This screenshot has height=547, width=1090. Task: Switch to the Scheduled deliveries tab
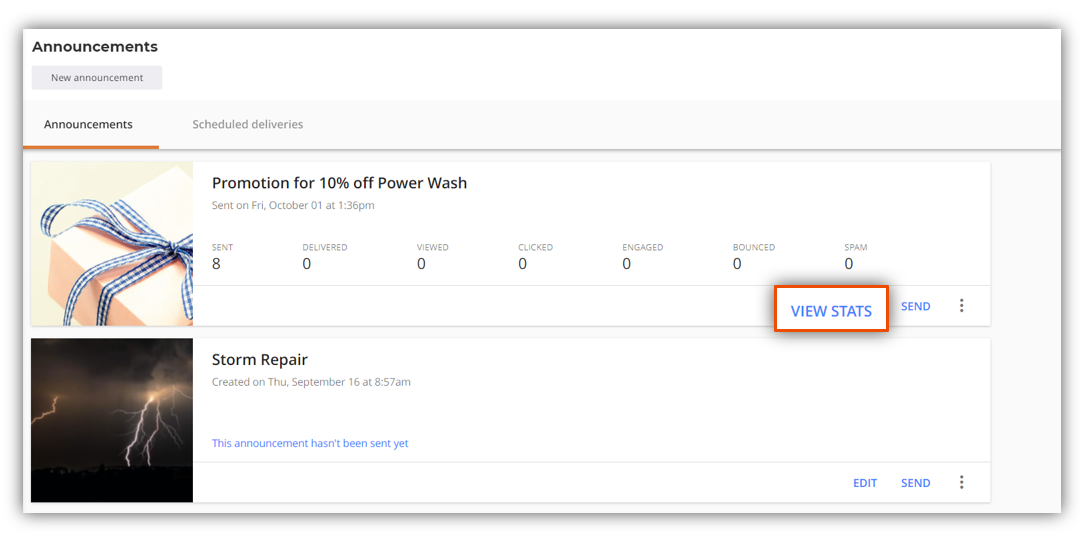pyautogui.click(x=247, y=124)
